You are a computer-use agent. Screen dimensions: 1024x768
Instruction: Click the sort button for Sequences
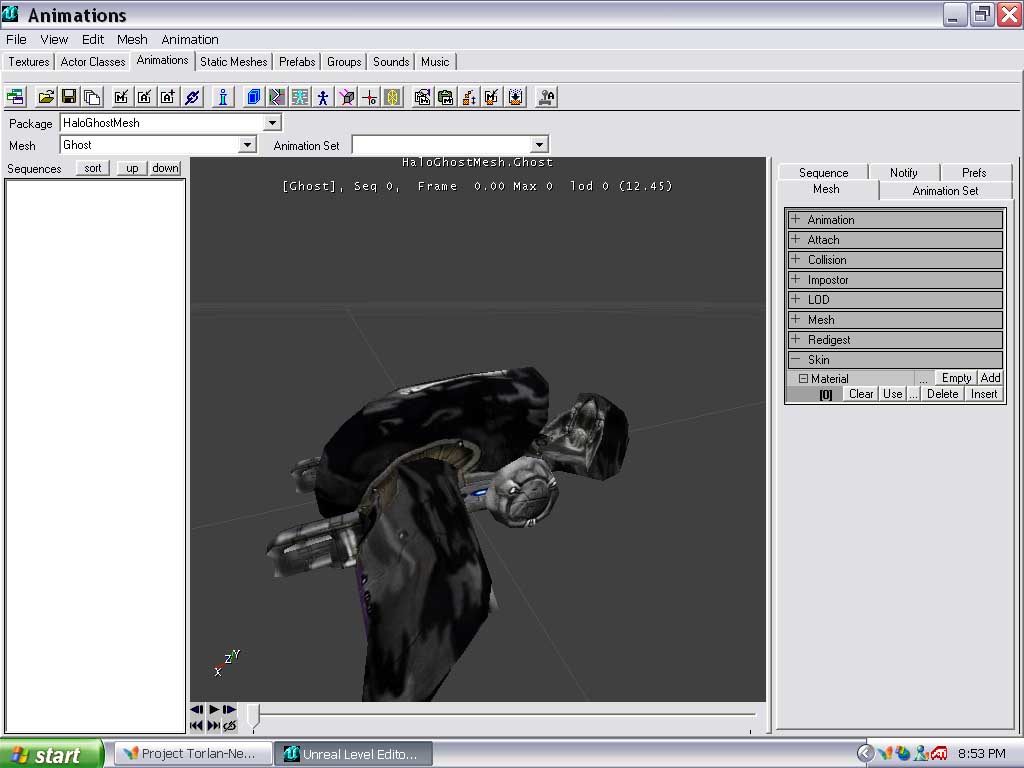click(93, 168)
